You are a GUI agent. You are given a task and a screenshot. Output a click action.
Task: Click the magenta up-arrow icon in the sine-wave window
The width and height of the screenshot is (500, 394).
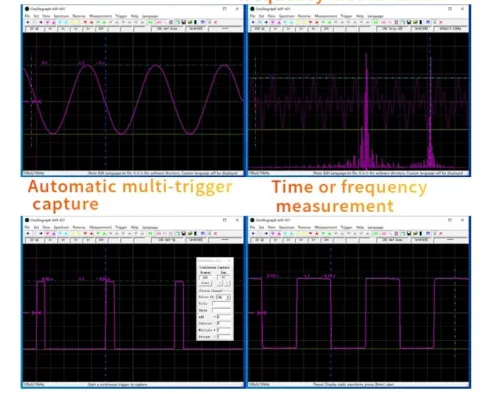[54, 22]
